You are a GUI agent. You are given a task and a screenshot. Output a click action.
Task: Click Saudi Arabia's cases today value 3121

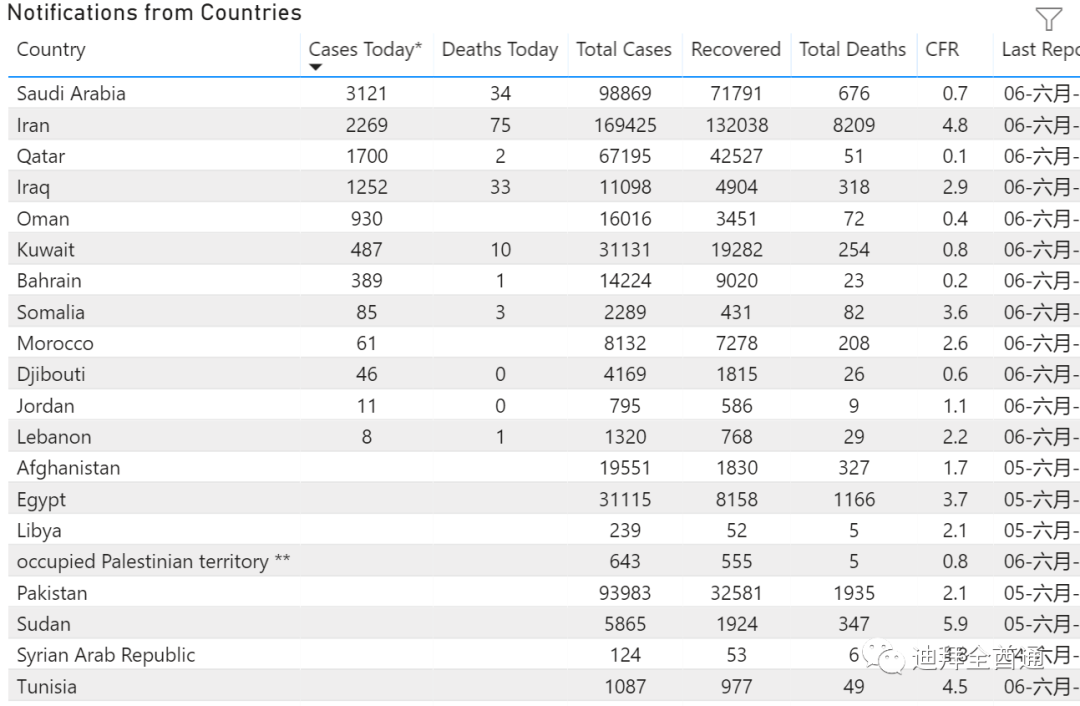click(366, 94)
